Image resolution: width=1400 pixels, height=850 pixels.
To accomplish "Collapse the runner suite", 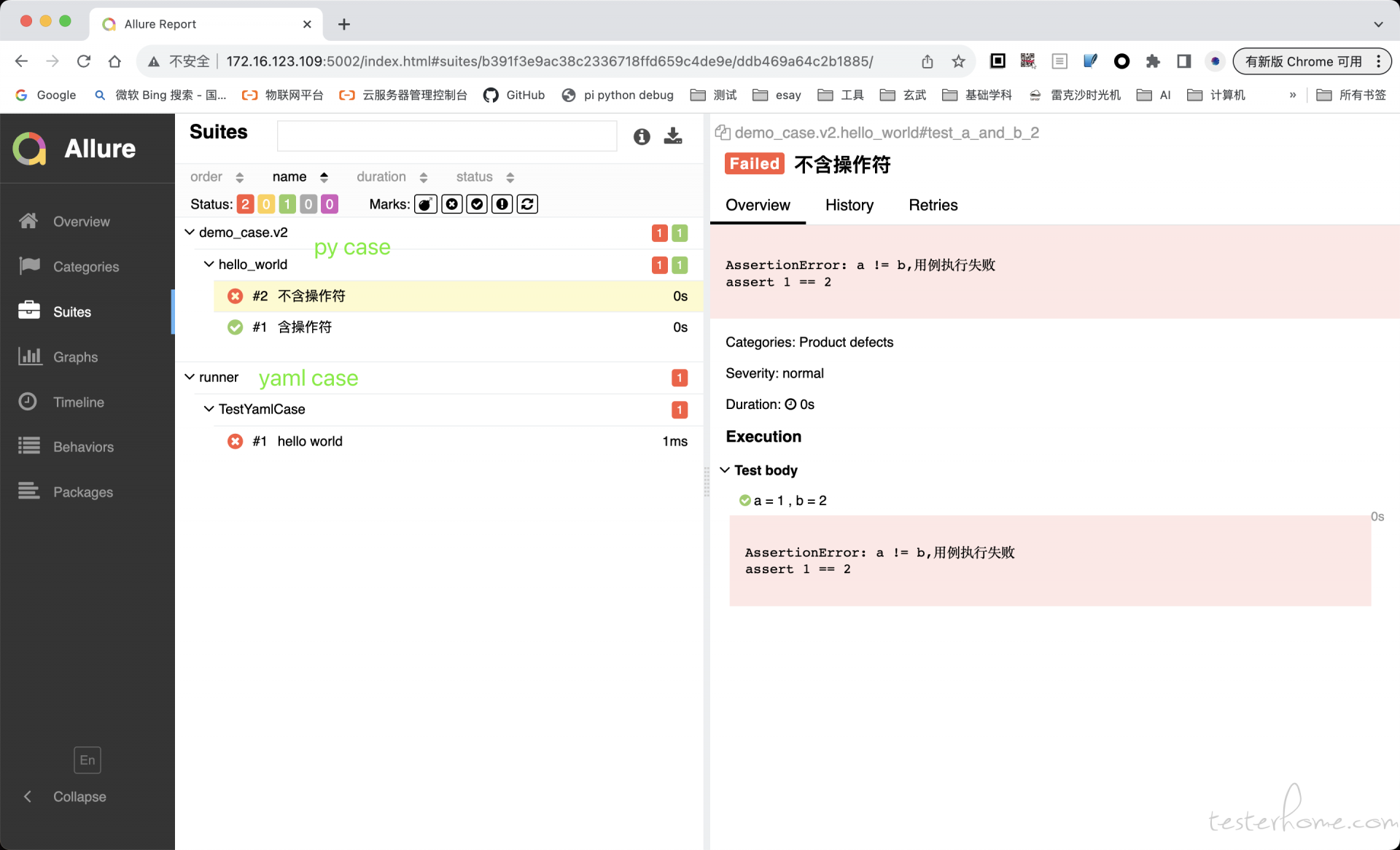I will tap(190, 377).
